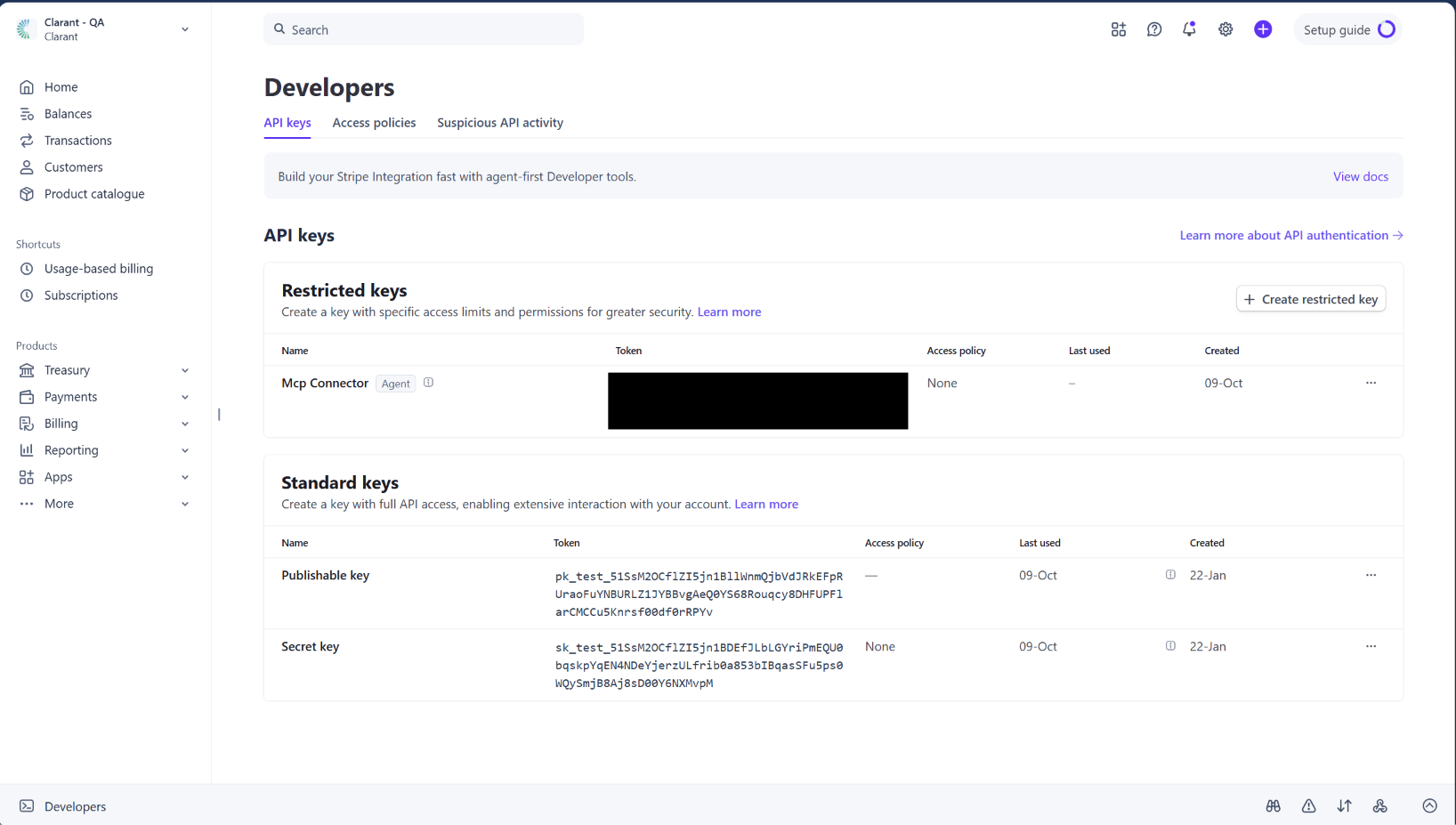Open notifications bell icon
Image resolution: width=1456 pixels, height=825 pixels.
1189,29
